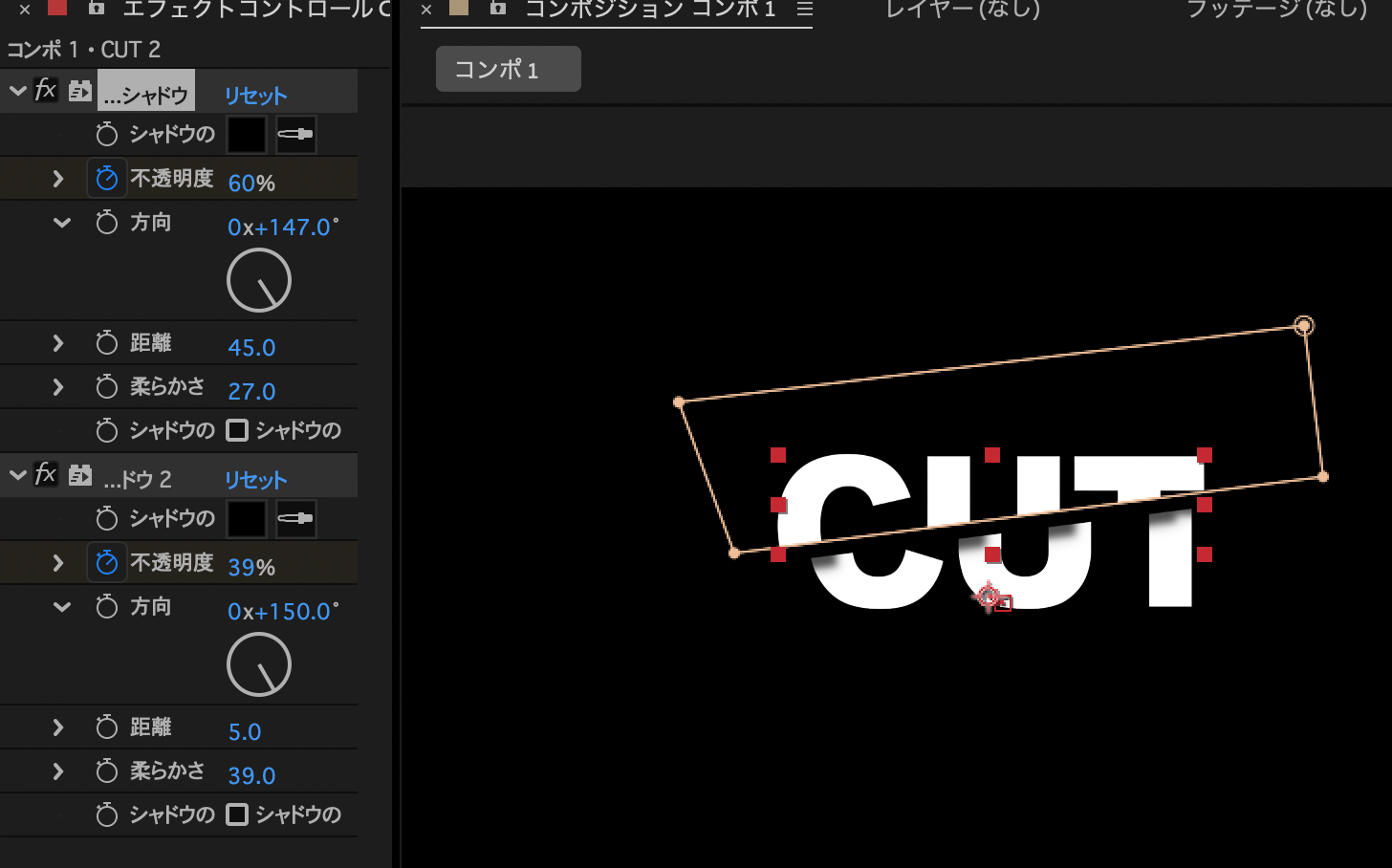
Task: Toggle the fx switch for first Drop Shadow
Action: [x=46, y=91]
